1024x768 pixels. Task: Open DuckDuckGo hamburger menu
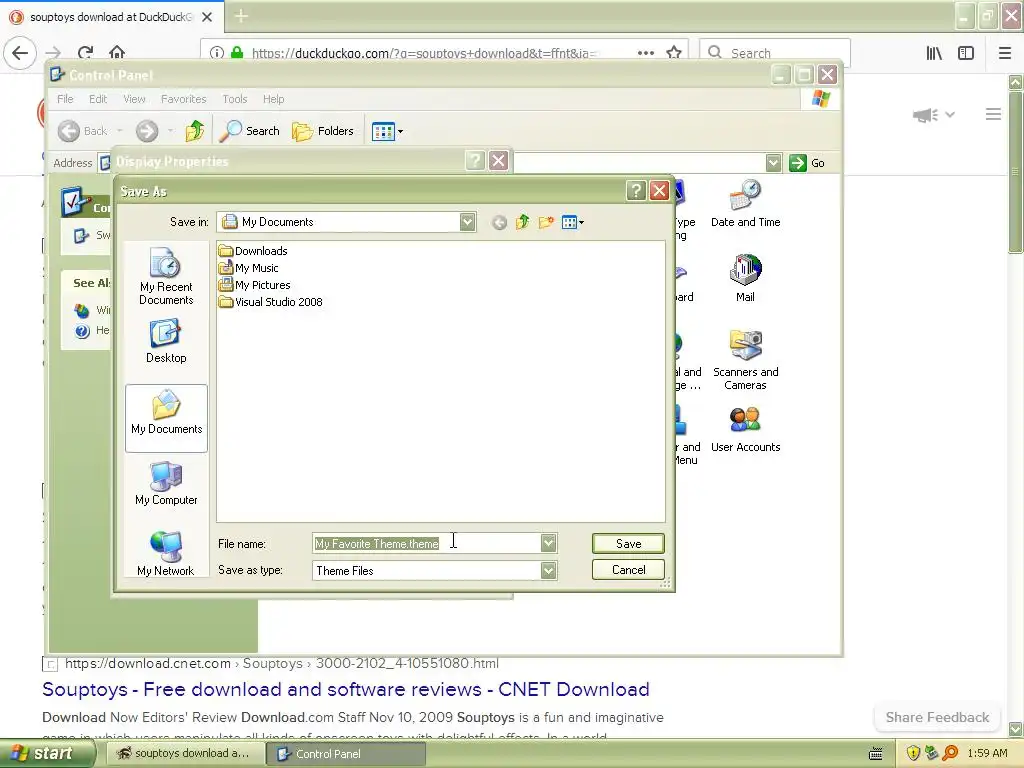(x=993, y=114)
